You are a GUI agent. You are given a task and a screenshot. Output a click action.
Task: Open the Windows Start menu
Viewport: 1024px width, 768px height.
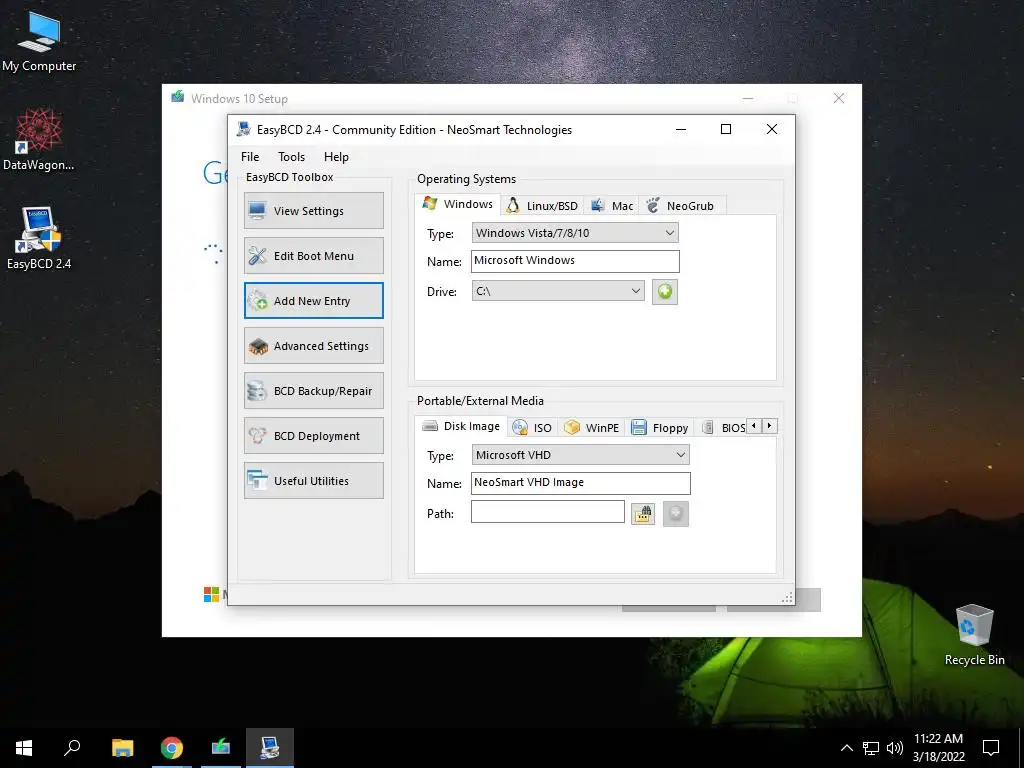click(24, 748)
